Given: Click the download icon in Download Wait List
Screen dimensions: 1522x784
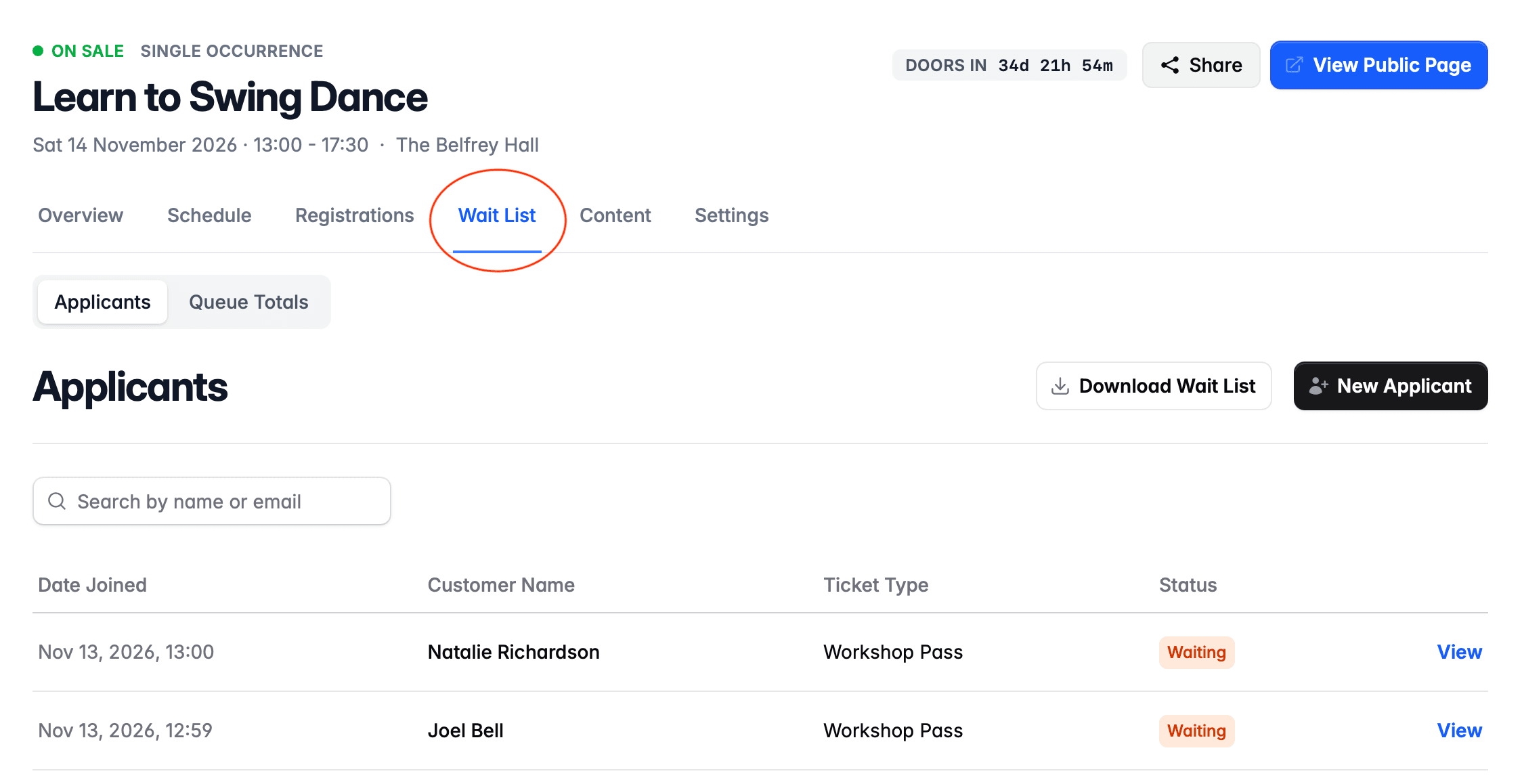Looking at the screenshot, I should pos(1060,386).
